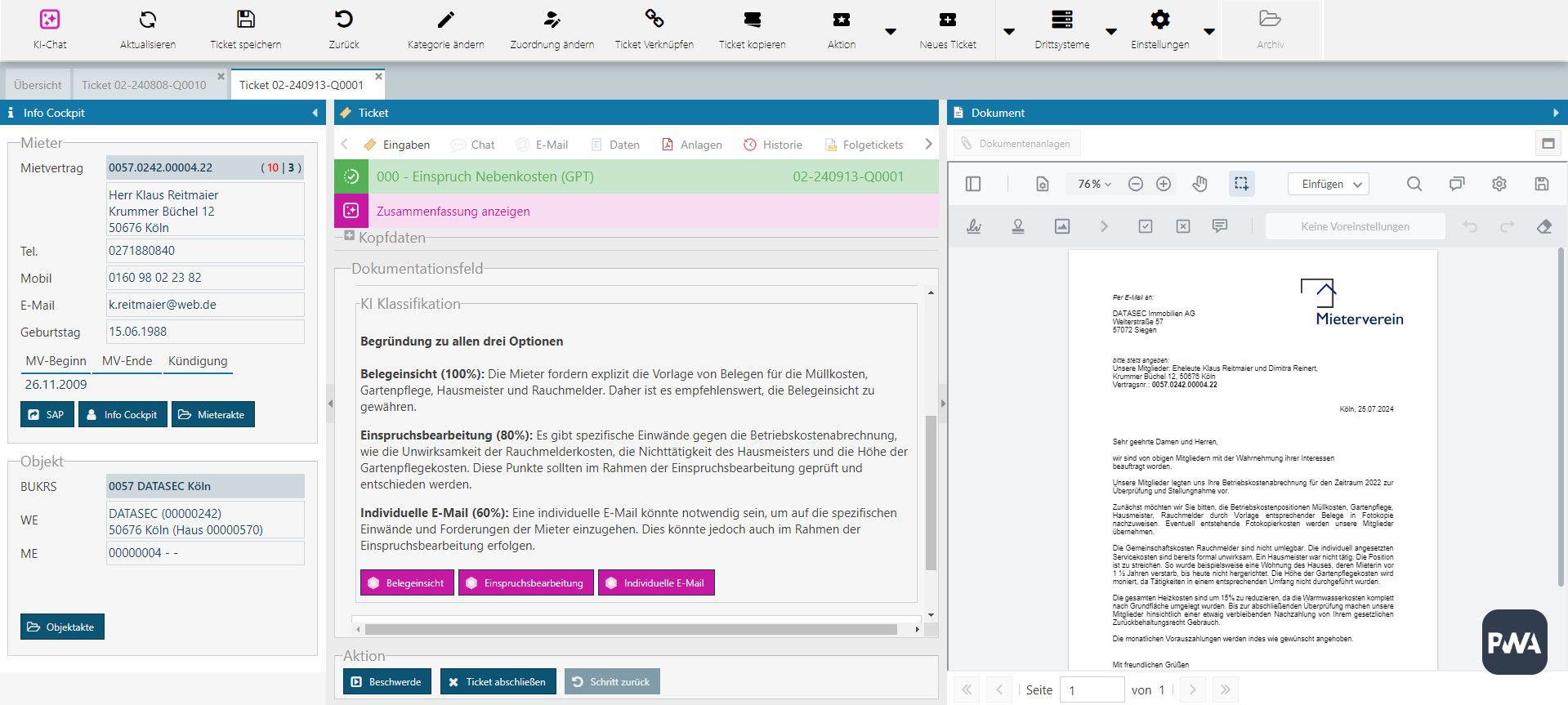Click Schritt zurück button
This screenshot has height=705, width=1568.
(612, 681)
